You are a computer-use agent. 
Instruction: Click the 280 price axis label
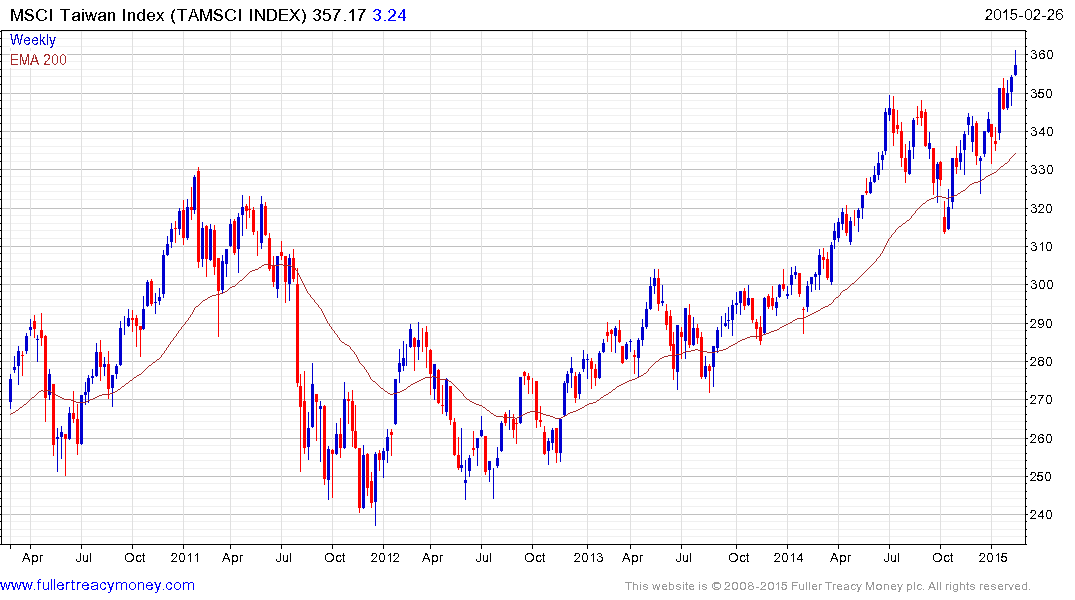(1042, 361)
